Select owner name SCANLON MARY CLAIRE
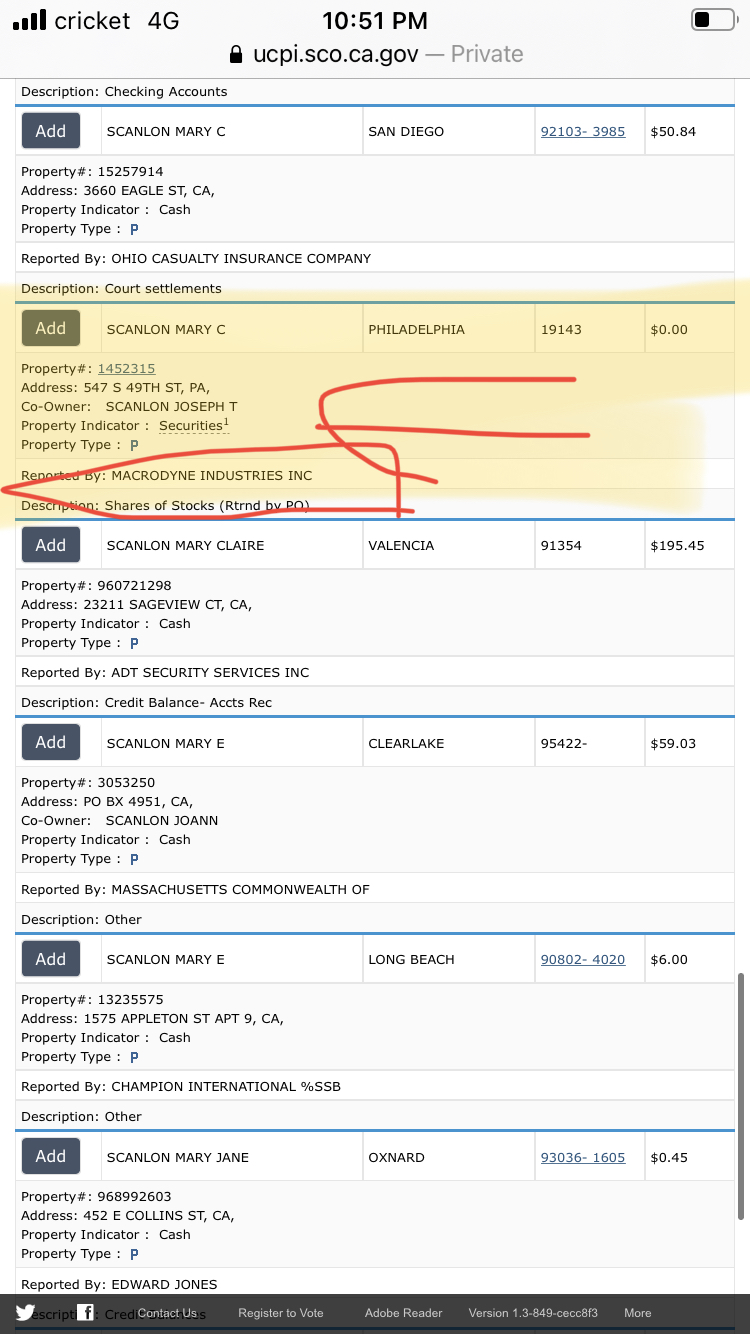The width and height of the screenshot is (750, 1334). (x=186, y=545)
